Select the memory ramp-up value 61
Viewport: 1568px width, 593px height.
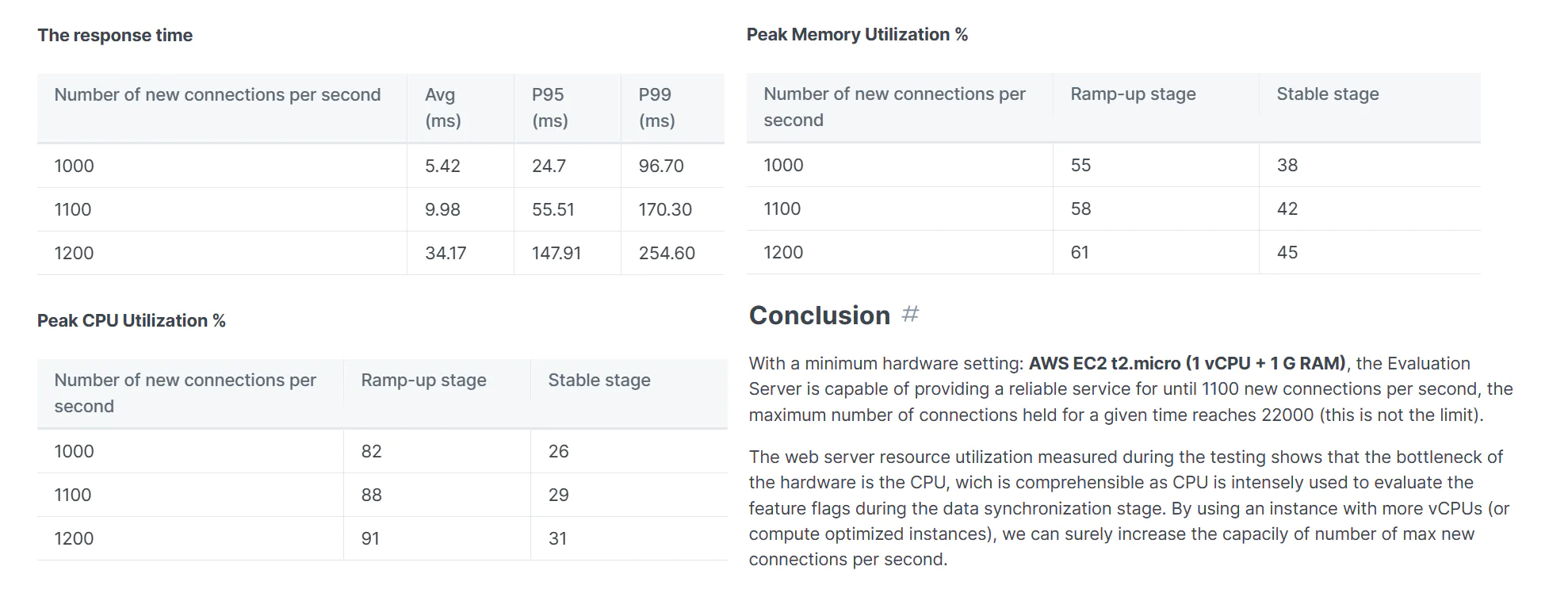[x=1156, y=252]
